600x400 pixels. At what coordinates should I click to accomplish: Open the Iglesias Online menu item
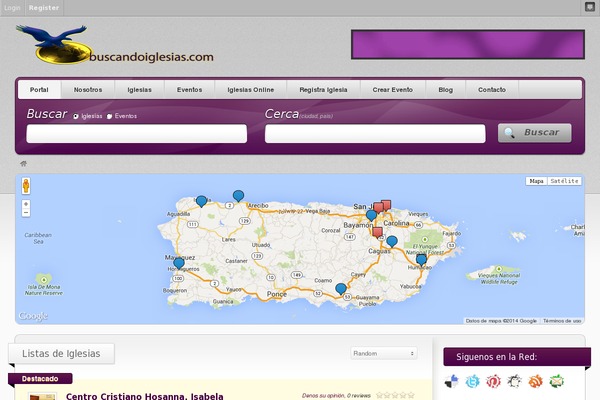pyautogui.click(x=250, y=90)
